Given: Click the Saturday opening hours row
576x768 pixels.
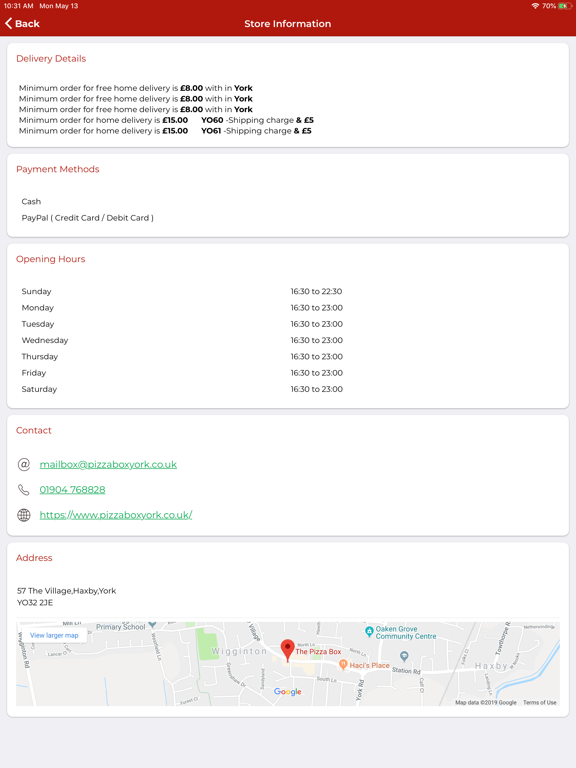Looking at the screenshot, I should (x=288, y=389).
